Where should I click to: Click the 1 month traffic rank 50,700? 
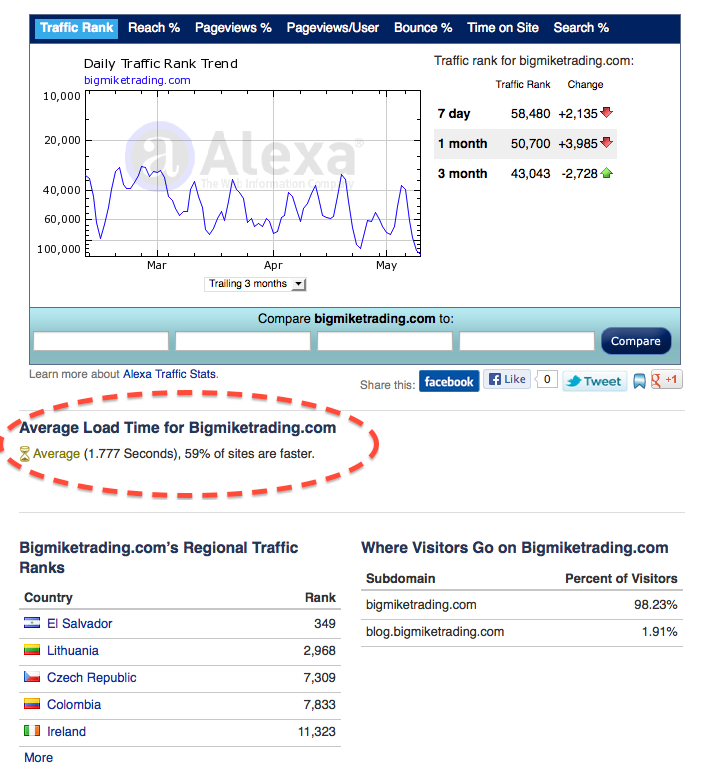530,144
